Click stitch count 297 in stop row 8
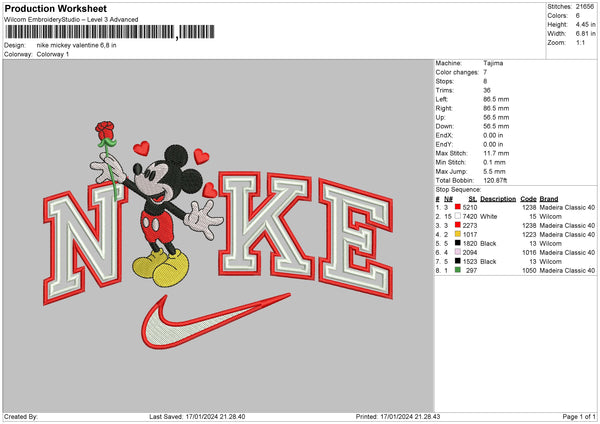Image resolution: width=600 pixels, height=424 pixels. (x=471, y=271)
